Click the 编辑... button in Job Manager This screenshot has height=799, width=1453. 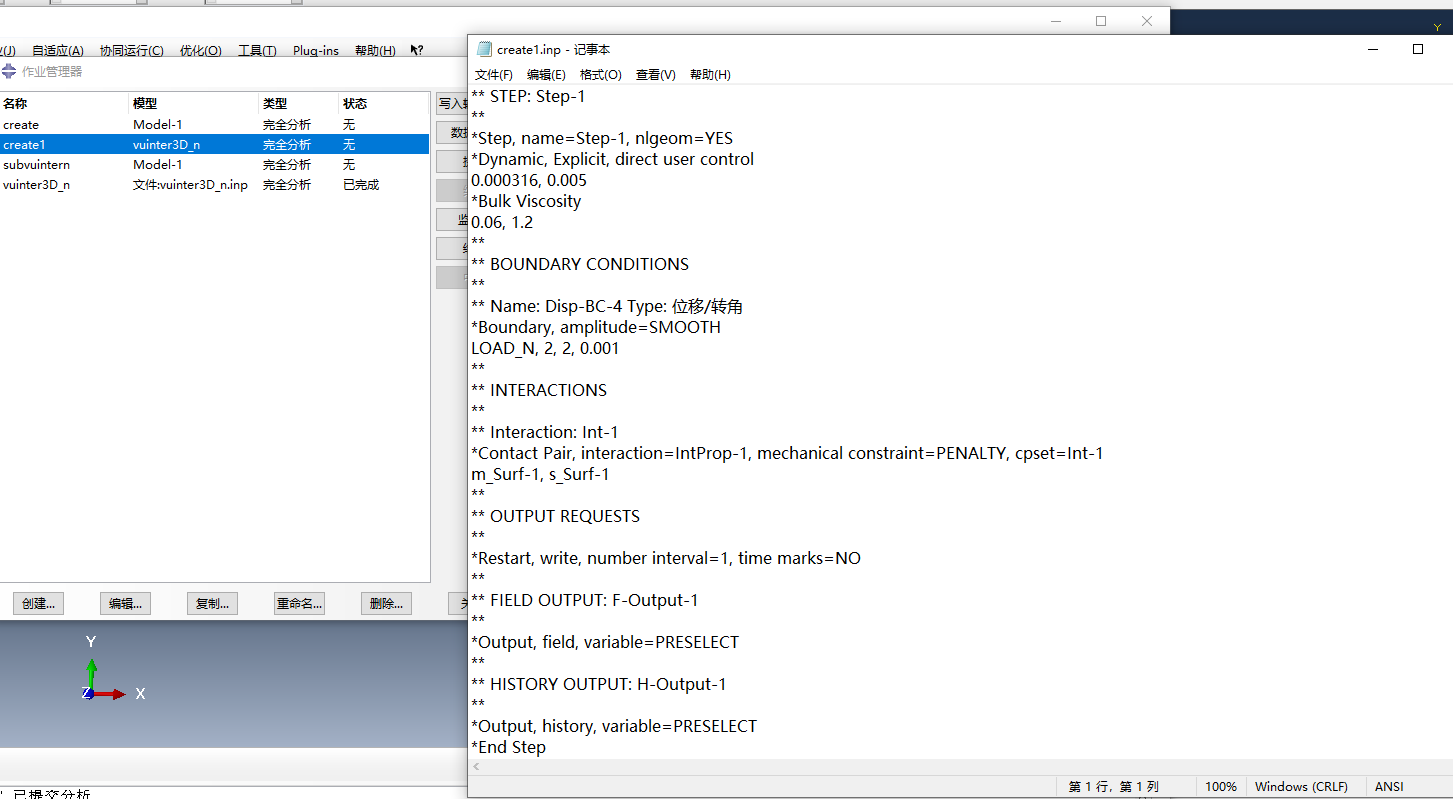(x=126, y=603)
